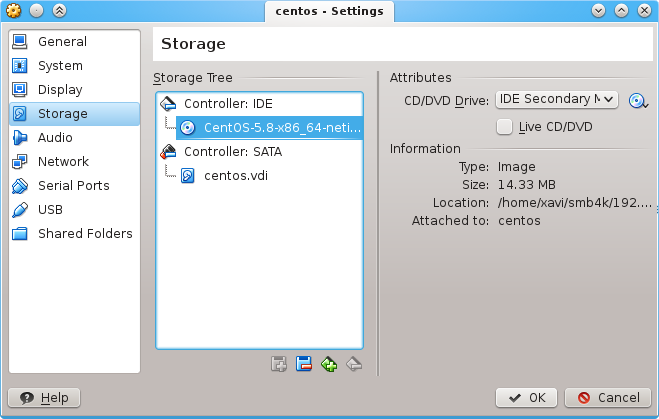Select the Controller: IDE icon row
The width and height of the screenshot is (659, 419).
[259, 104]
